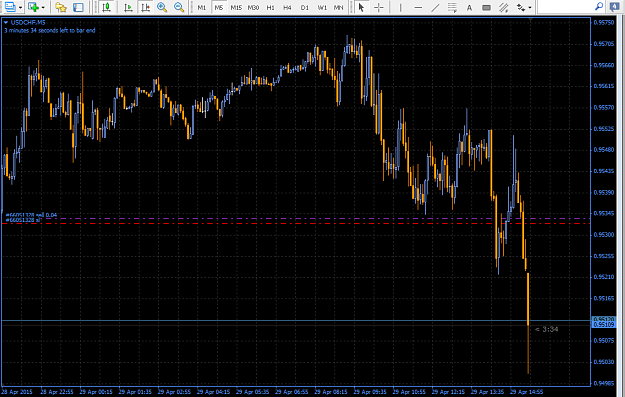This screenshot has height=397, width=625.
Task: Click the Arrows objects icon
Action: (x=520, y=7)
